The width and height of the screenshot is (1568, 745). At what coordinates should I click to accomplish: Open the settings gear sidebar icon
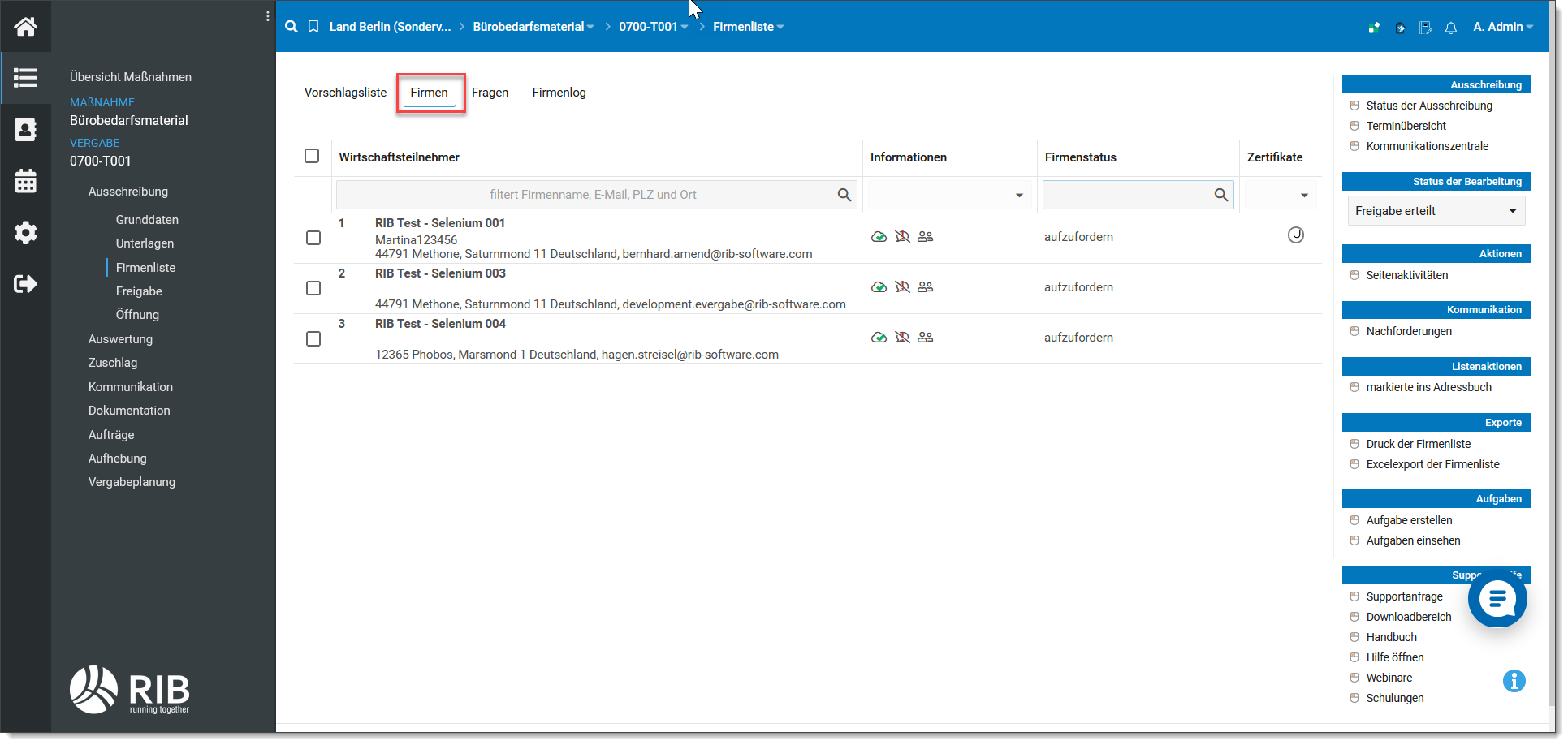(x=25, y=233)
